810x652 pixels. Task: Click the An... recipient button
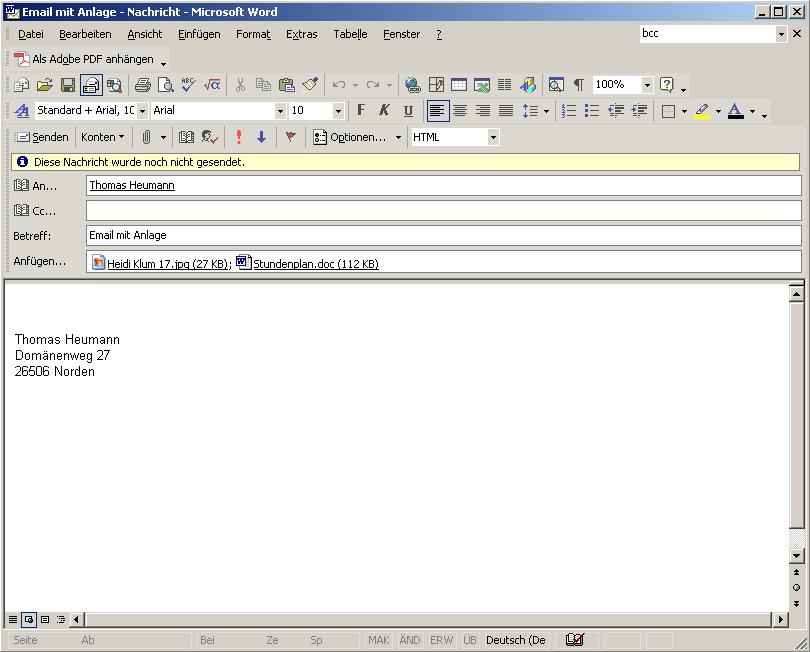pos(35,185)
